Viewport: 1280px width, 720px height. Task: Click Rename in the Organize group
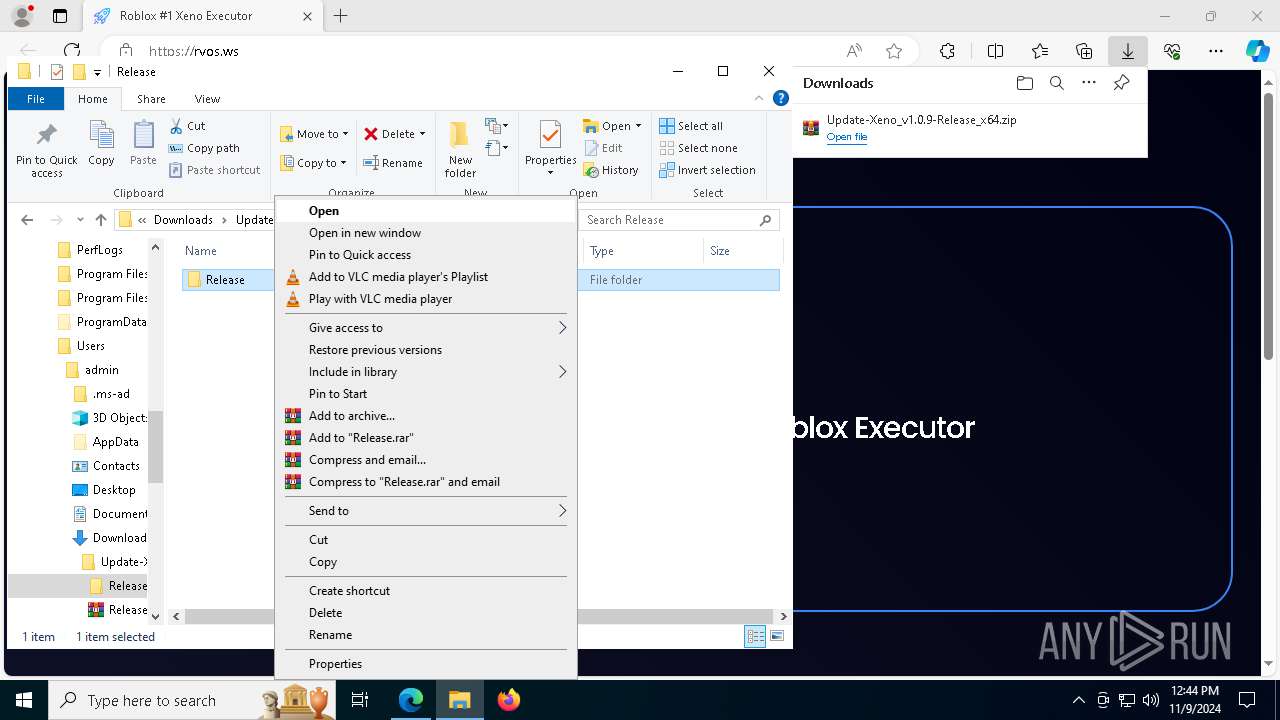(393, 163)
